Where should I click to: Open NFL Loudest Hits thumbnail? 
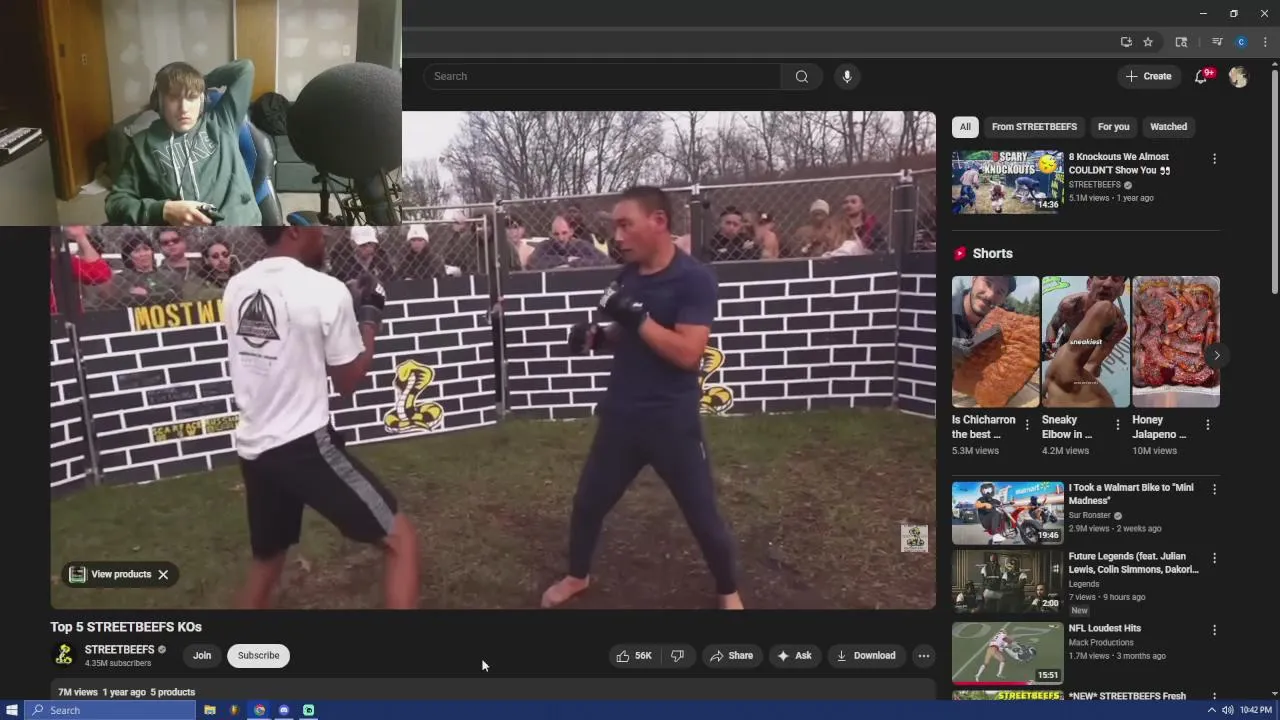1007,653
